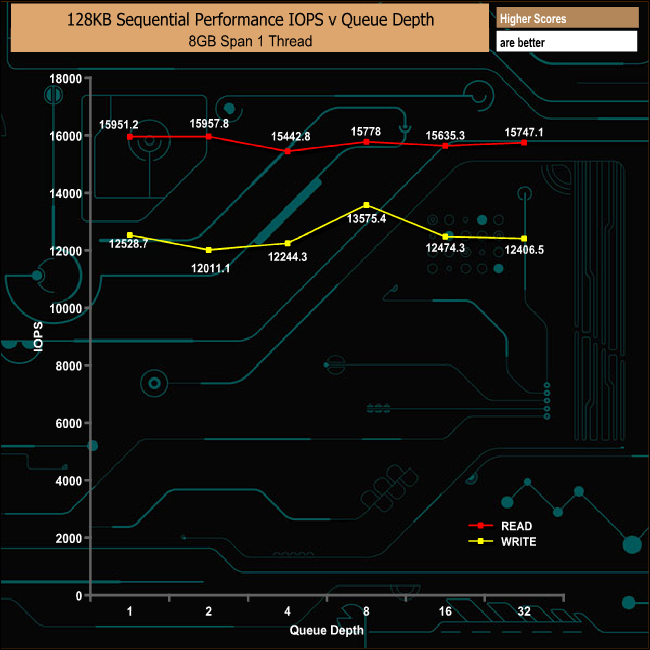Click the 'WRITE' legend text
This screenshot has width=650, height=650.
click(x=519, y=541)
